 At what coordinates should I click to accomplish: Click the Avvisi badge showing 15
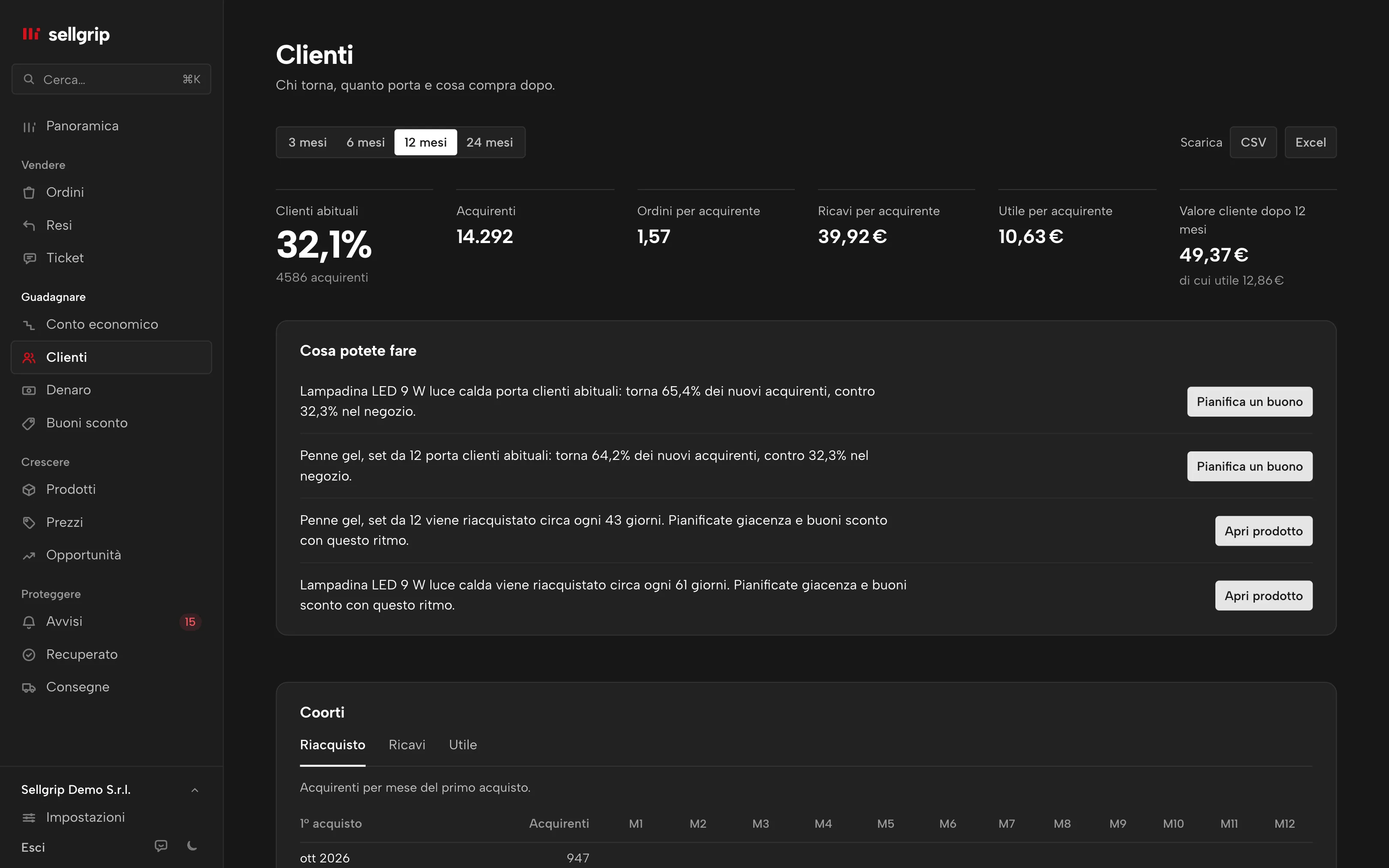[x=190, y=622]
